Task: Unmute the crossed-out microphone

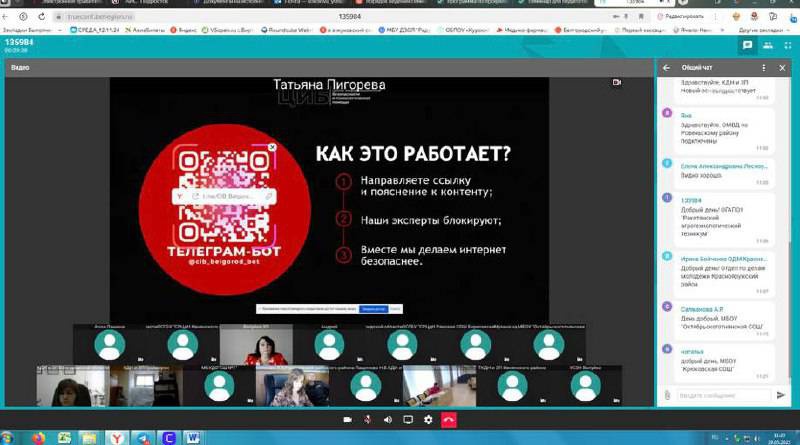Action: [x=367, y=419]
